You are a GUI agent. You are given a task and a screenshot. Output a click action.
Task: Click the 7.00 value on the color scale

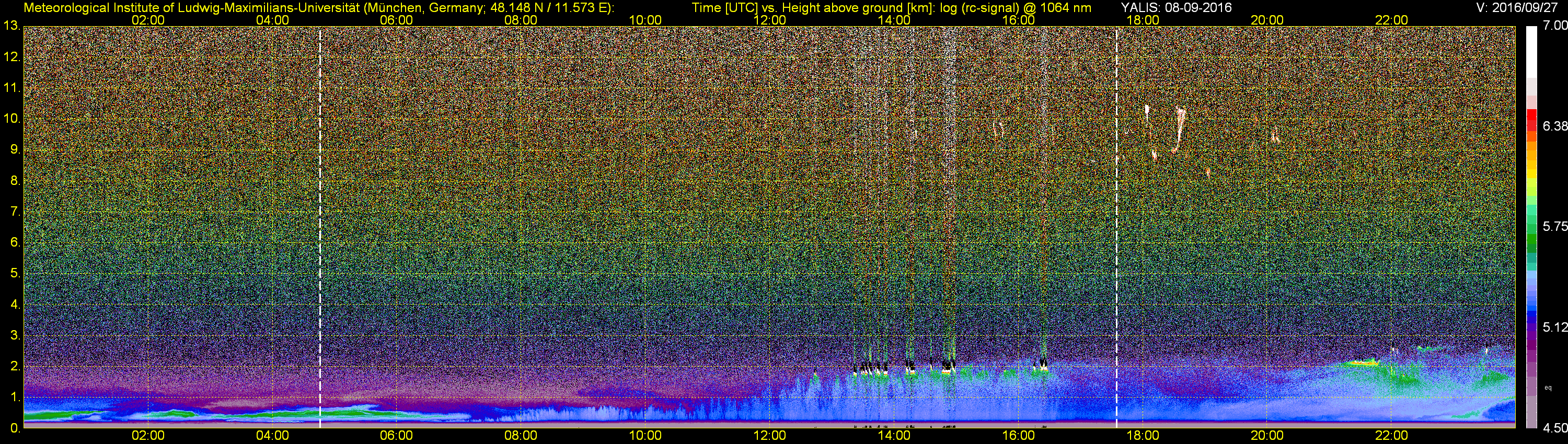[x=1555, y=26]
